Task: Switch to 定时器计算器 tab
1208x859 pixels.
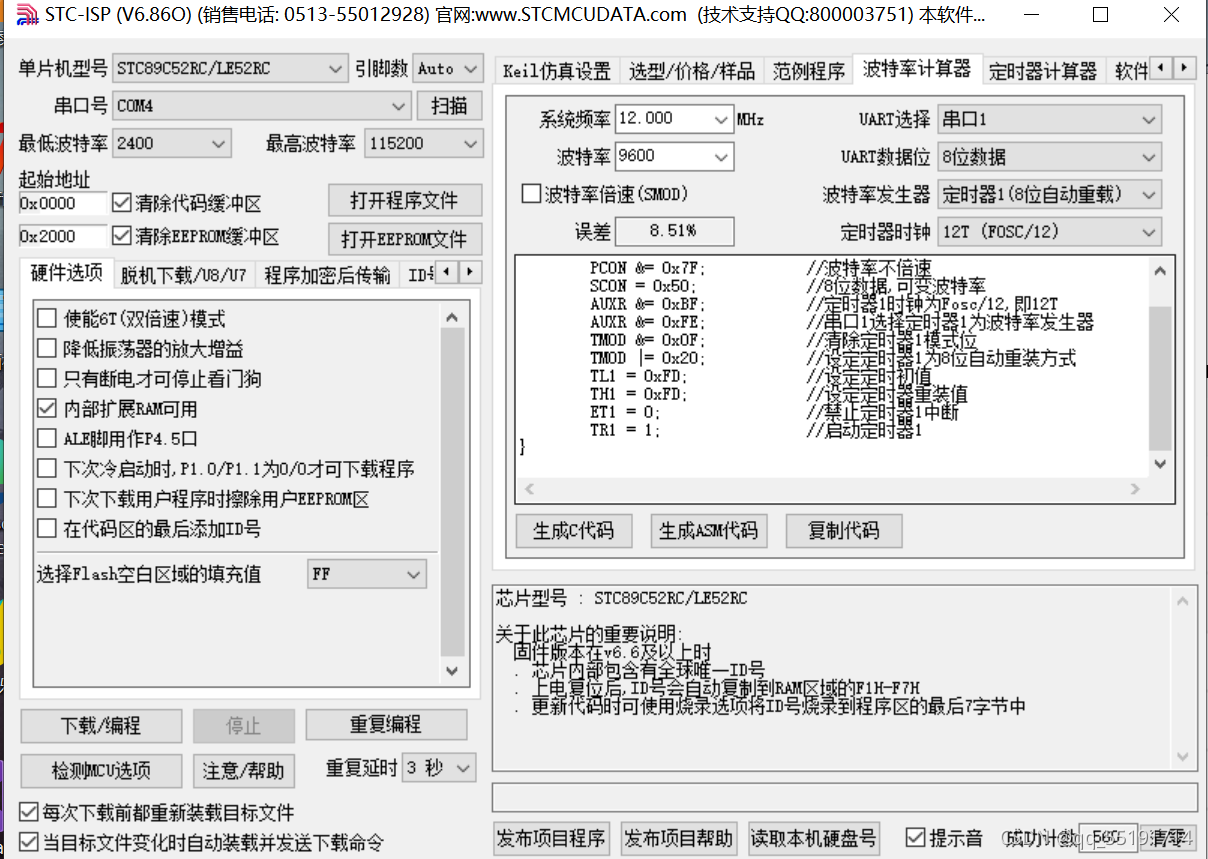Action: click(x=1043, y=71)
